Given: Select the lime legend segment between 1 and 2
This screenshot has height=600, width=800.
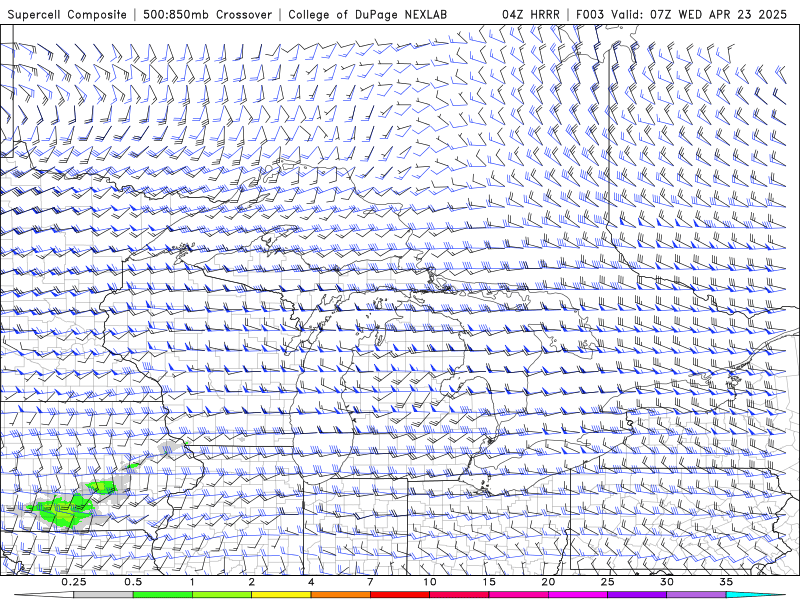Looking at the screenshot, I should [x=222, y=595].
